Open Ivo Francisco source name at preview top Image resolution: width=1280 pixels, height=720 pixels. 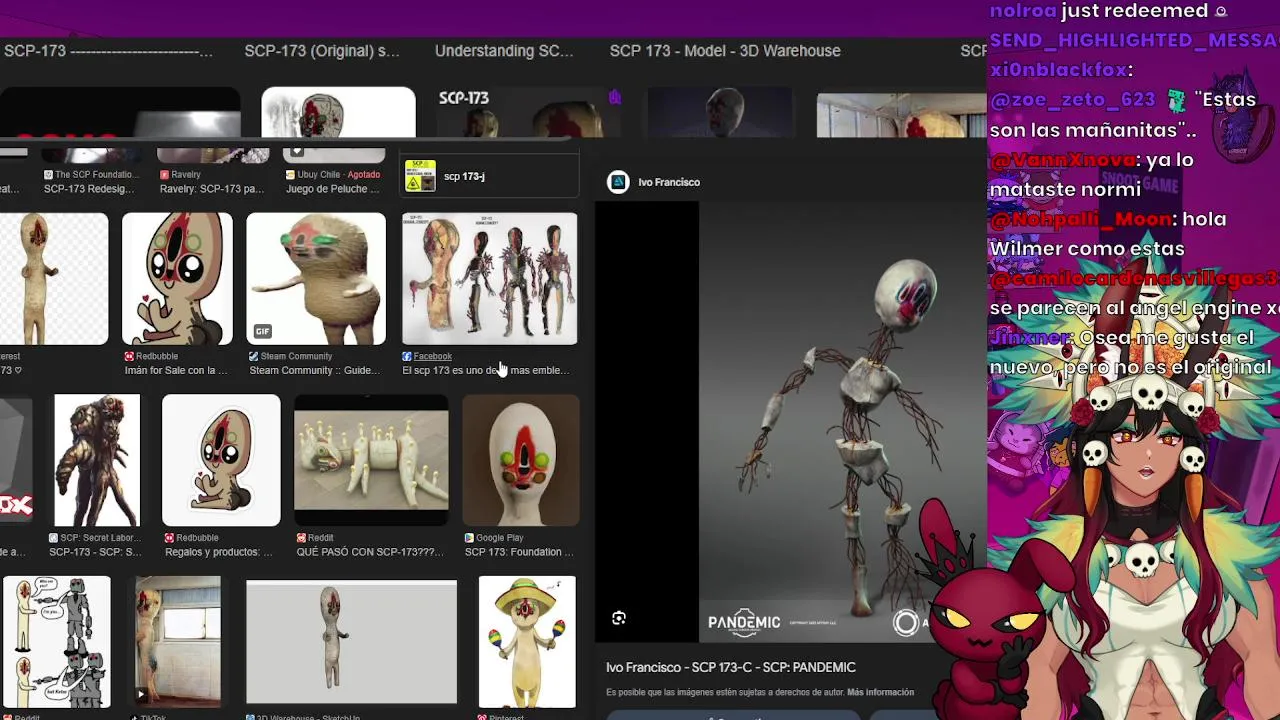669,182
